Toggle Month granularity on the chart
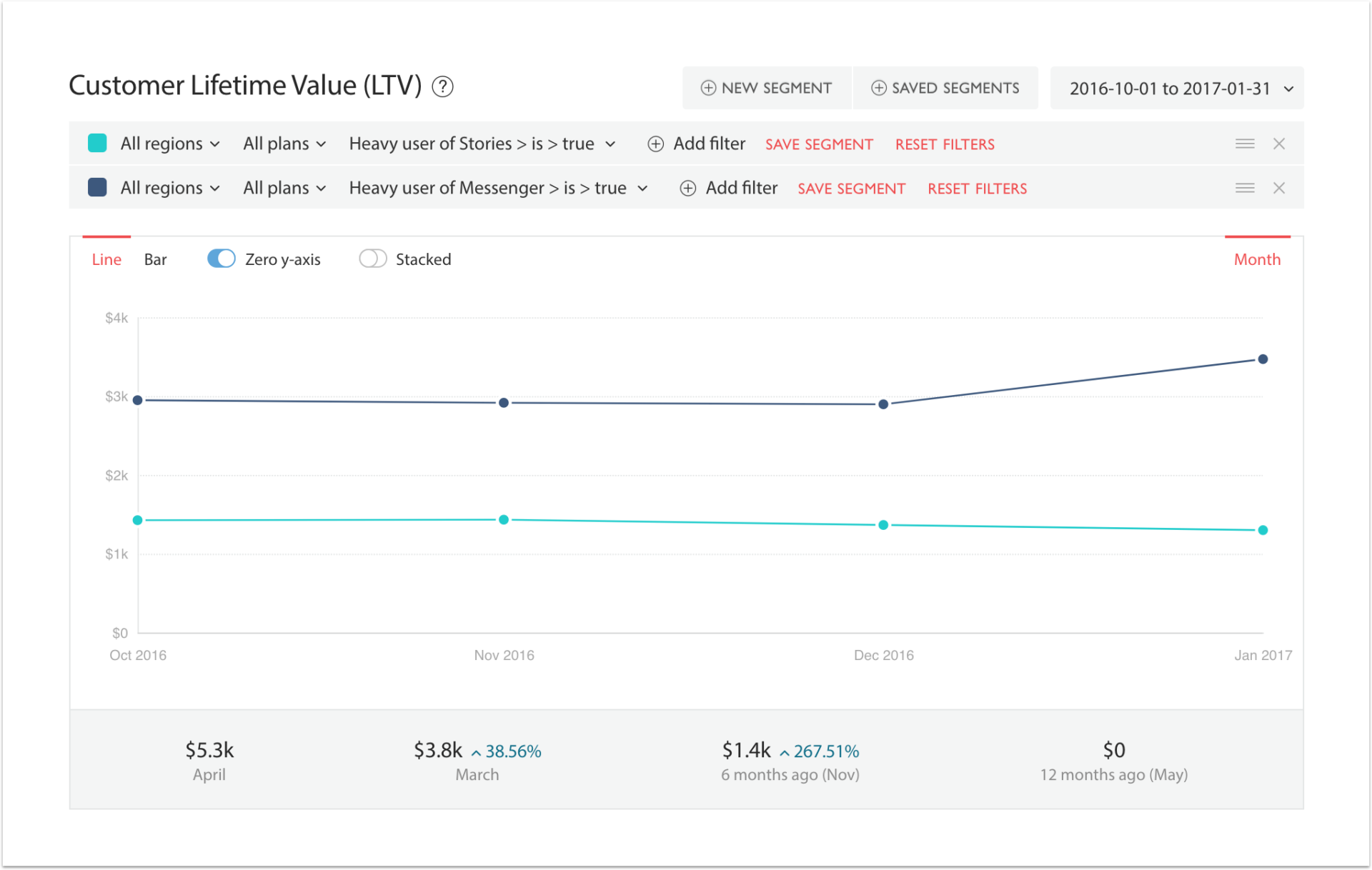Screen dimensions: 1372x870 (x=1256, y=259)
